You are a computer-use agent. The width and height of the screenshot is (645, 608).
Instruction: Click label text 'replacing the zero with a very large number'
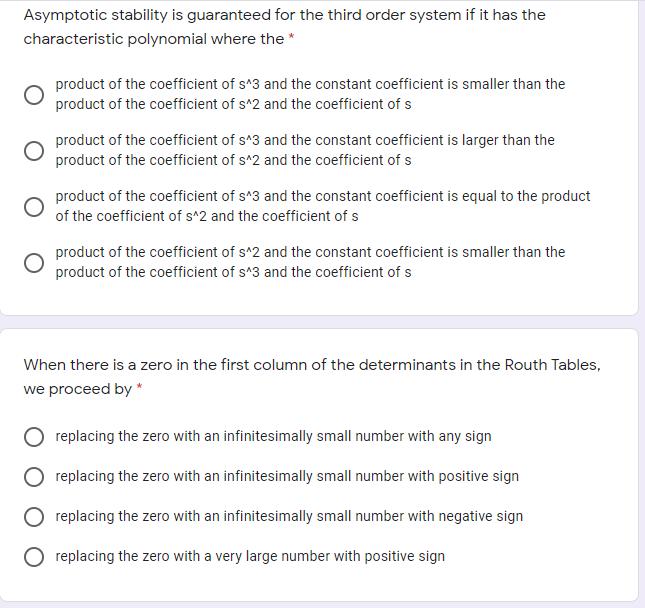coord(250,557)
